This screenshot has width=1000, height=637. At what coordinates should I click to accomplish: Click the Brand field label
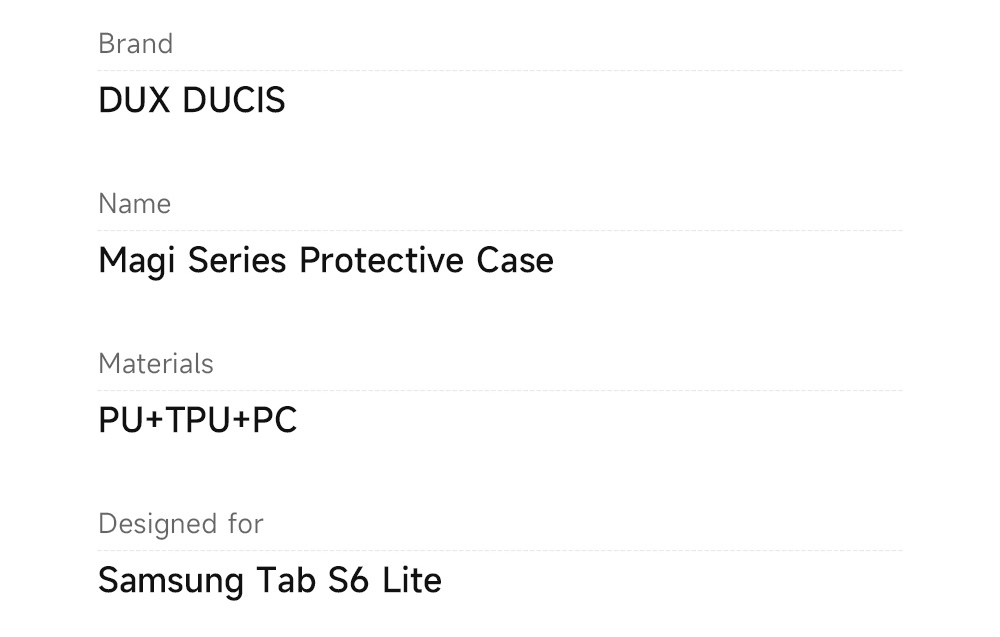coord(135,44)
